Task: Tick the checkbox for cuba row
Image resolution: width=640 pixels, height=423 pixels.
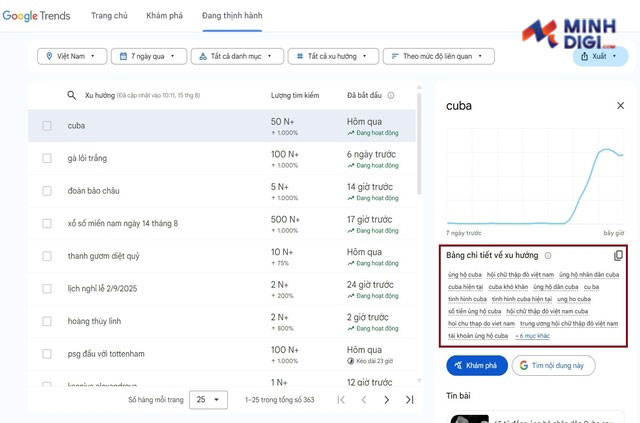Action: [47, 126]
